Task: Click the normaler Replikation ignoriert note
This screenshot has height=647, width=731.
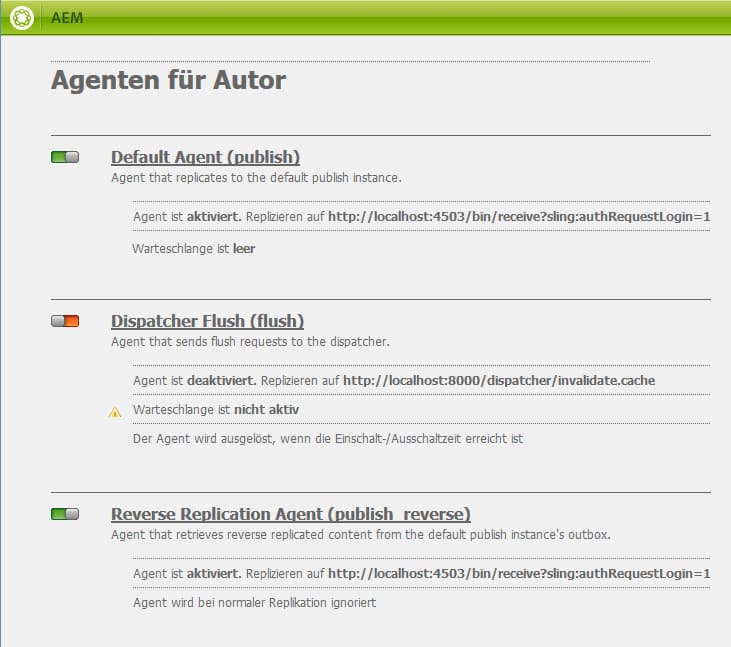Action: (x=254, y=602)
